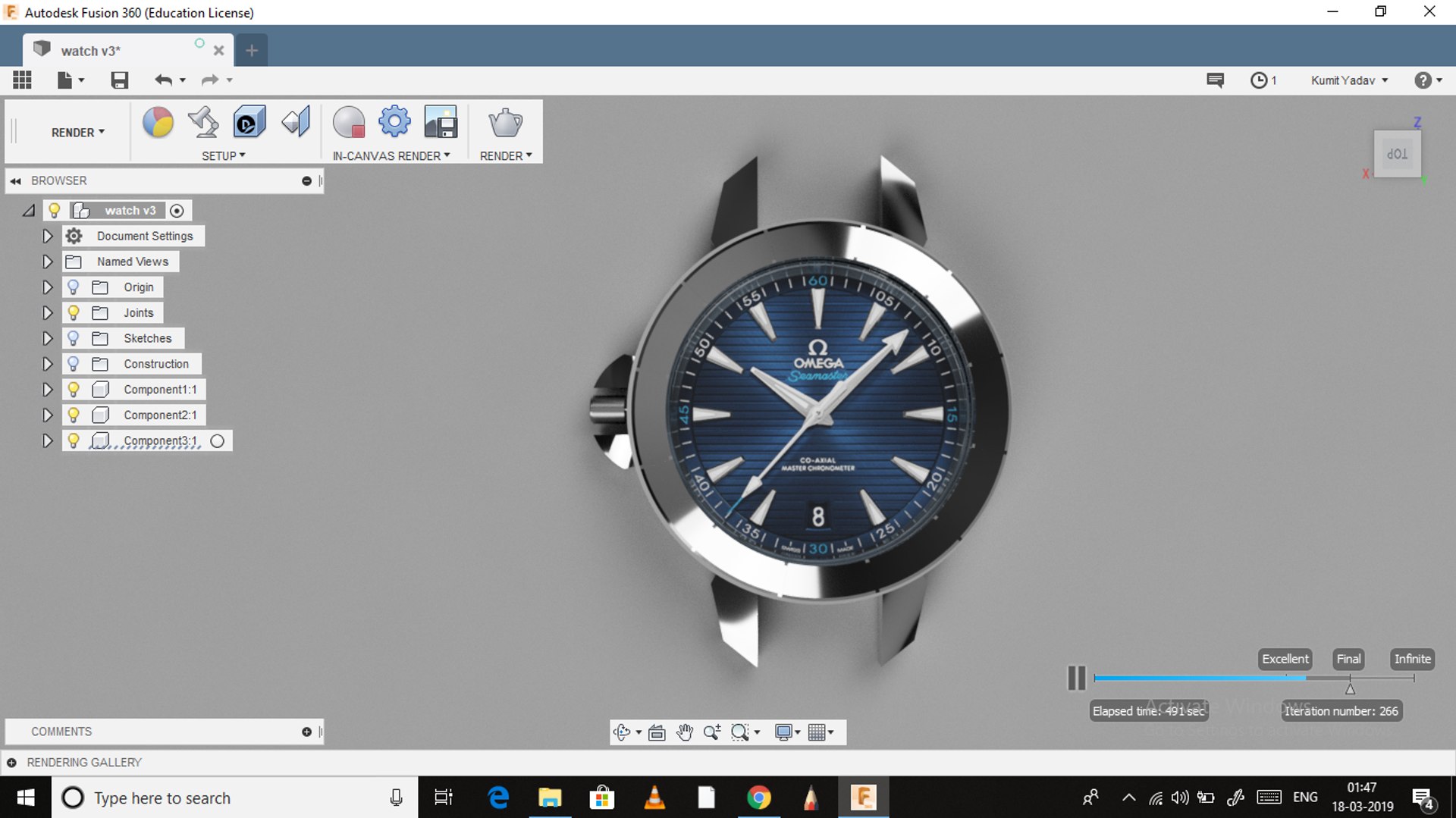The height and width of the screenshot is (818, 1456).
Task: Open display settings monitor icon
Action: click(787, 732)
